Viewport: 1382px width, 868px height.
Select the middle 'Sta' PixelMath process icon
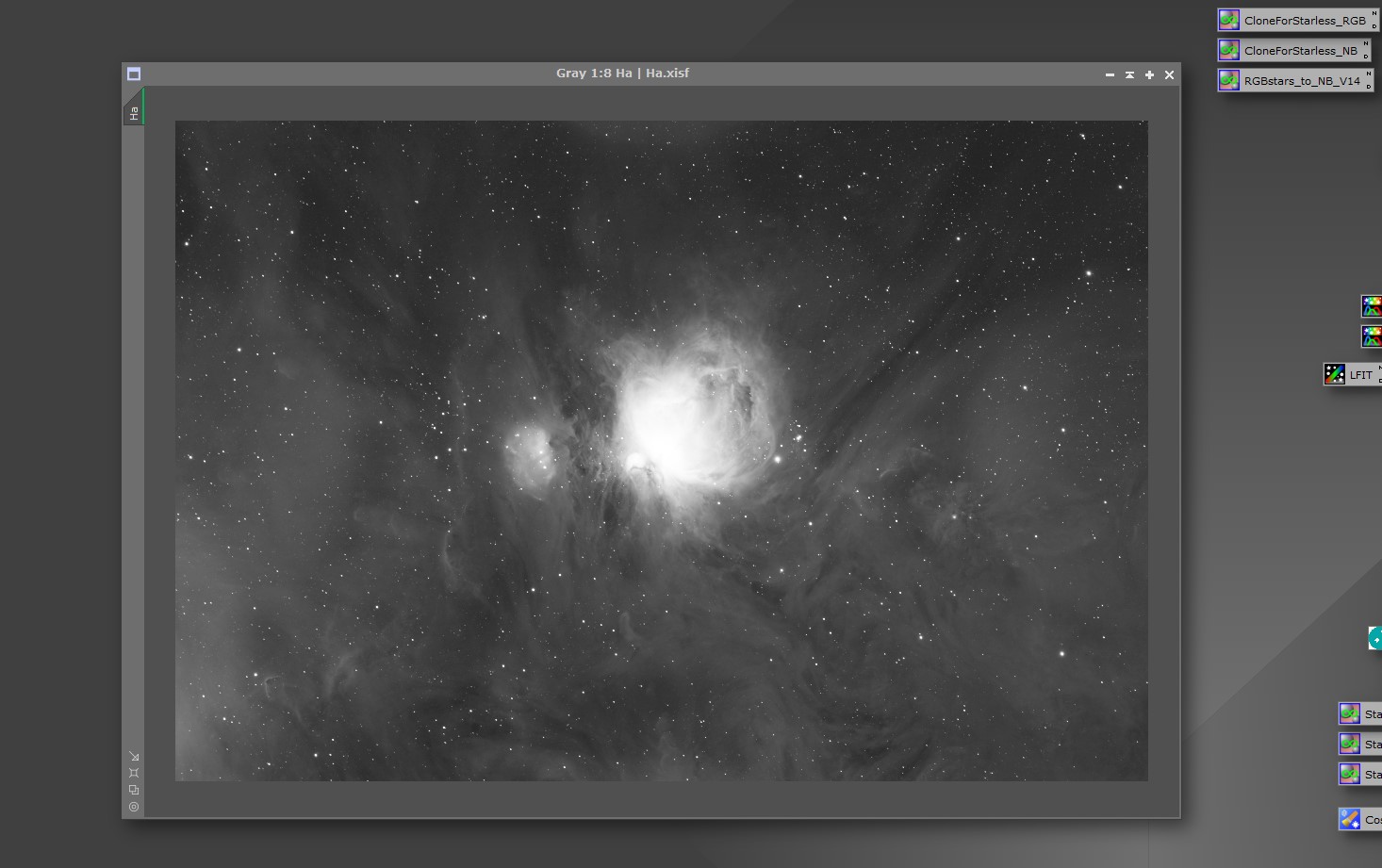tap(1359, 744)
